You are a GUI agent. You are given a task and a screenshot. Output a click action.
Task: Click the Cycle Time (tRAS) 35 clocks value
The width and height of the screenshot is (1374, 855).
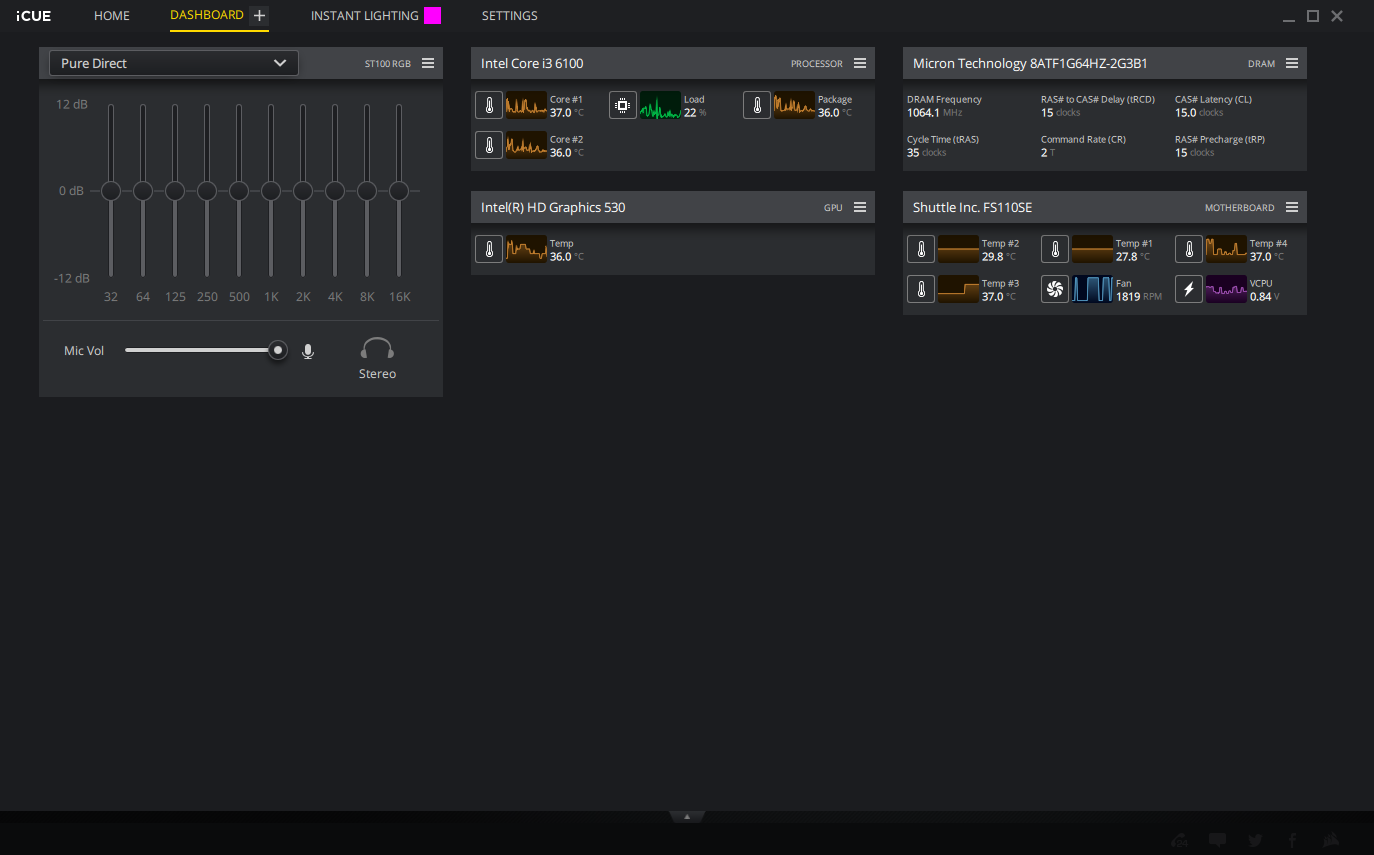pyautogui.click(x=926, y=153)
